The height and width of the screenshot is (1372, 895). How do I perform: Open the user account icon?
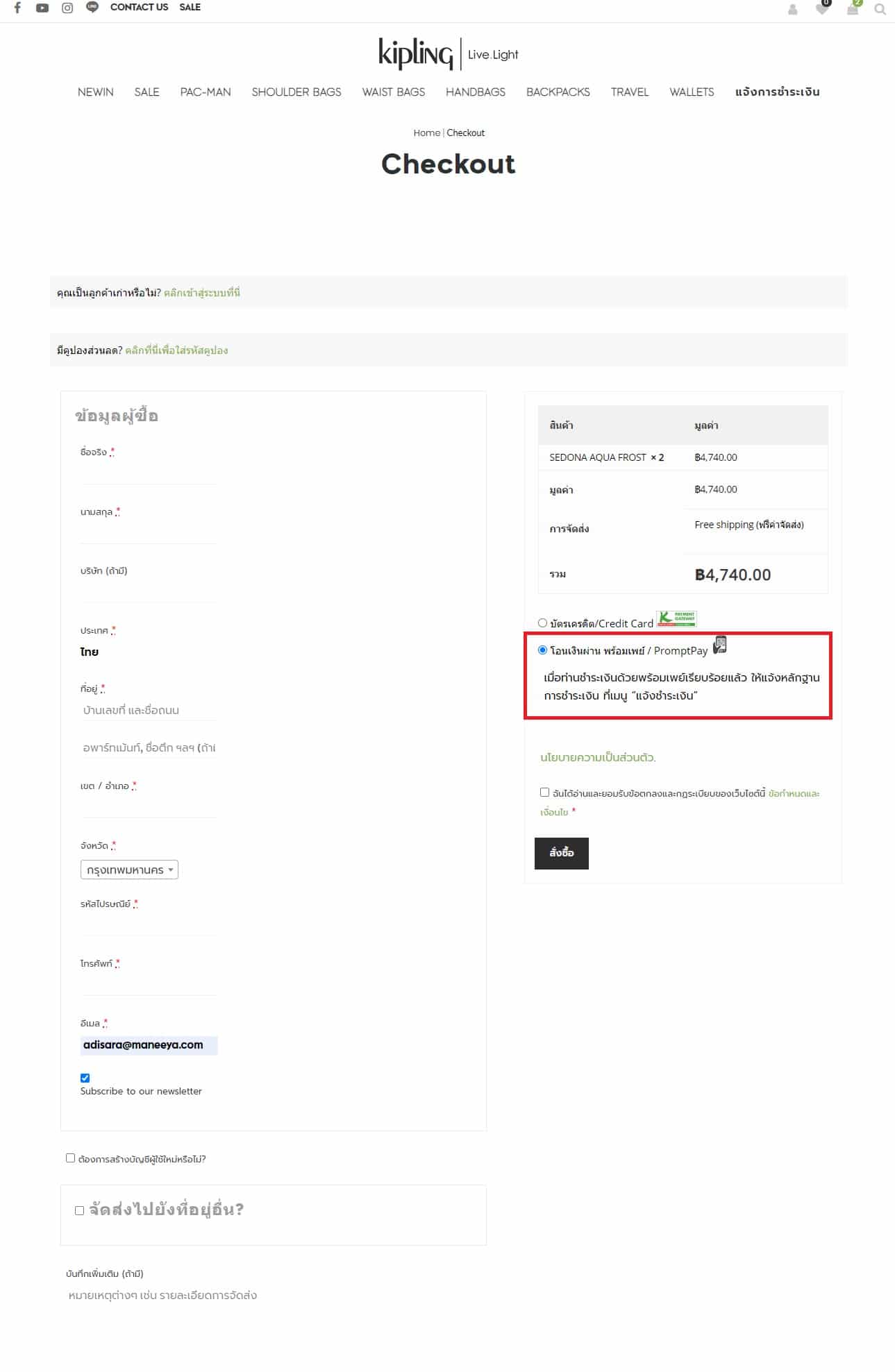792,10
